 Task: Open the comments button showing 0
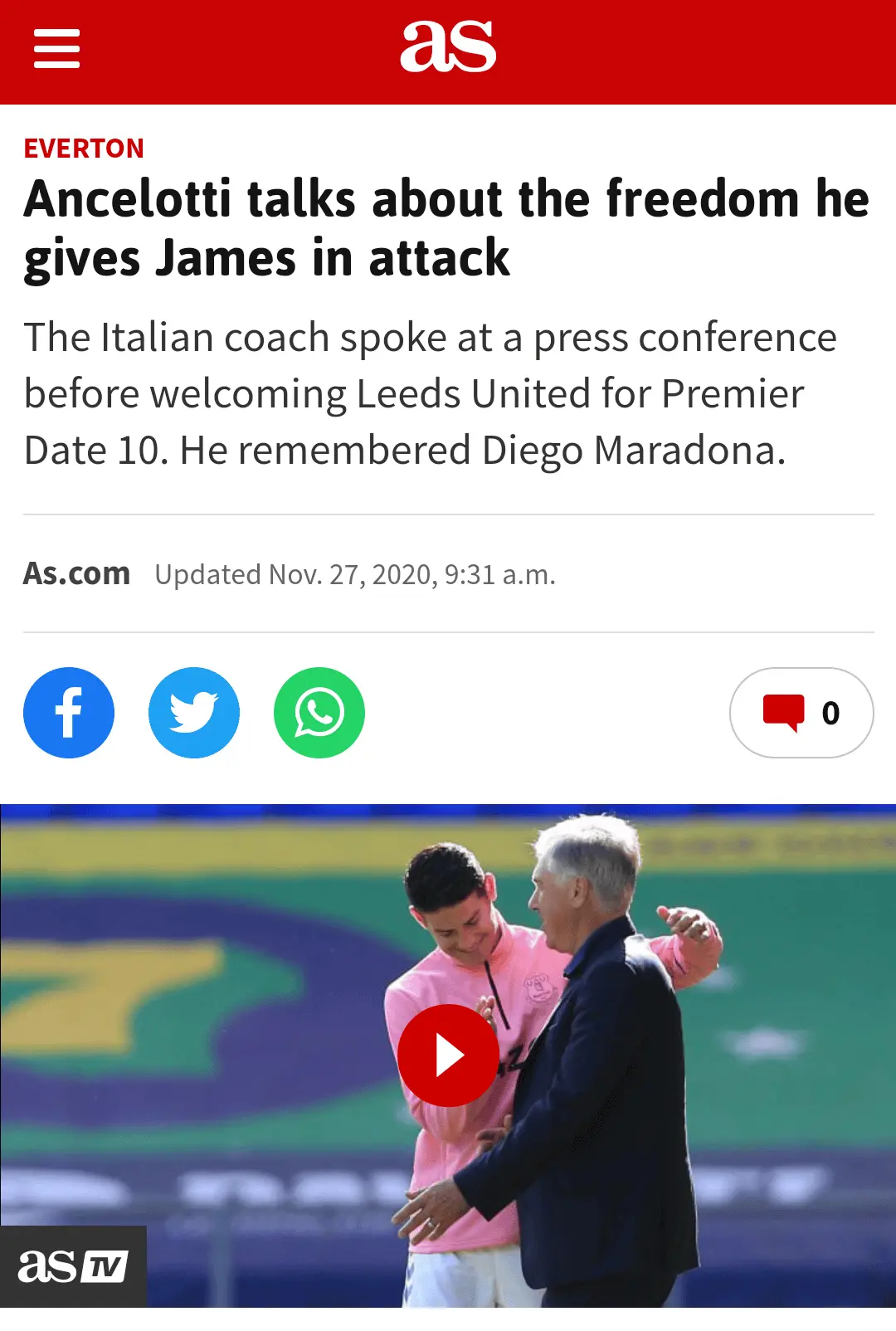pos(801,713)
